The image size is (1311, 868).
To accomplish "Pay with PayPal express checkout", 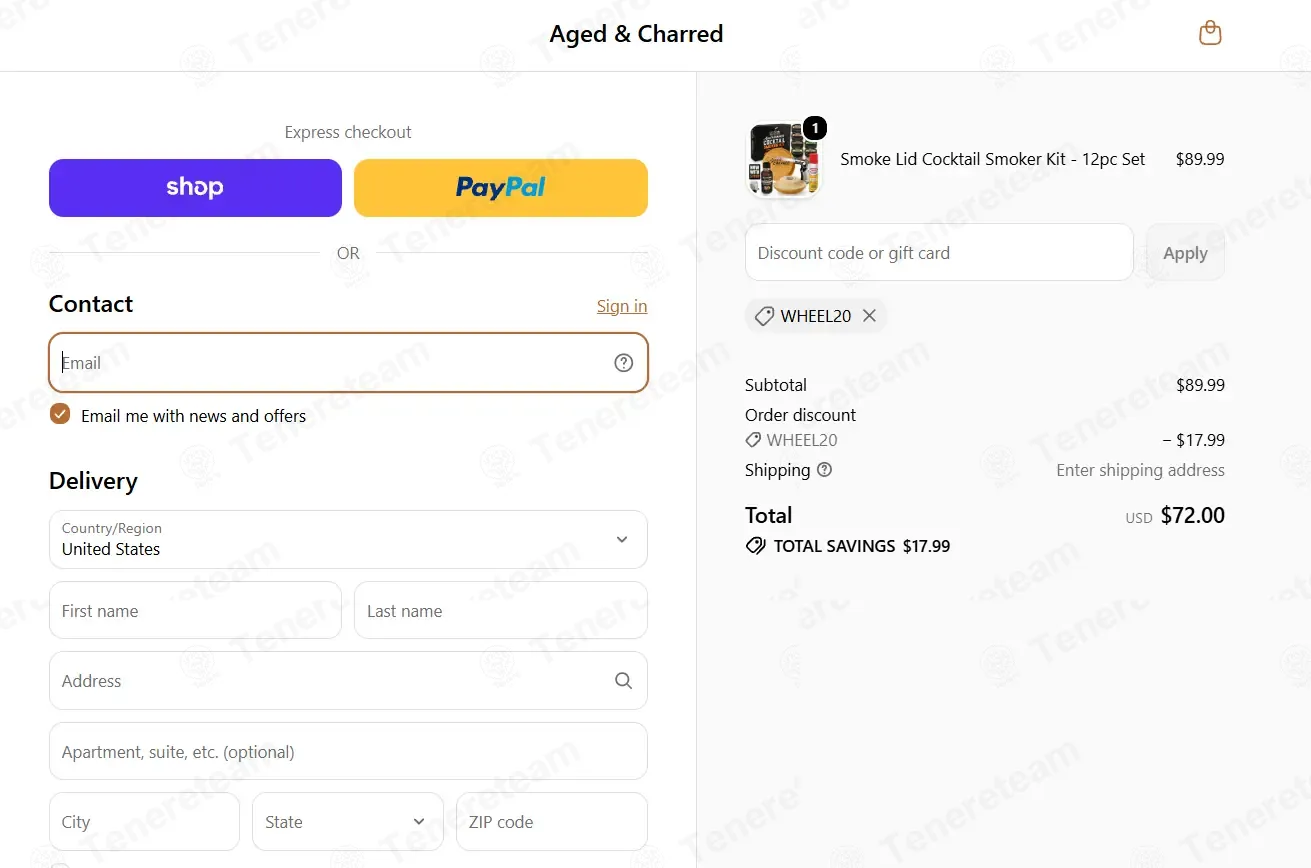I will click(x=501, y=188).
